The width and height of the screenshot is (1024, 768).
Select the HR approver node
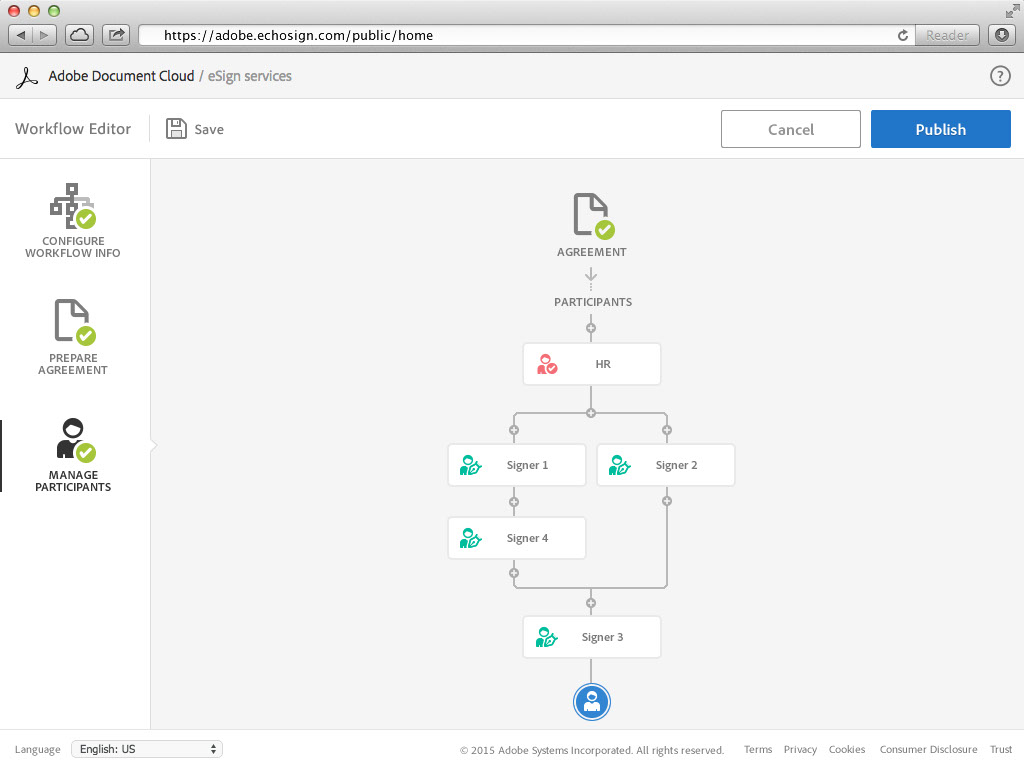tap(592, 364)
